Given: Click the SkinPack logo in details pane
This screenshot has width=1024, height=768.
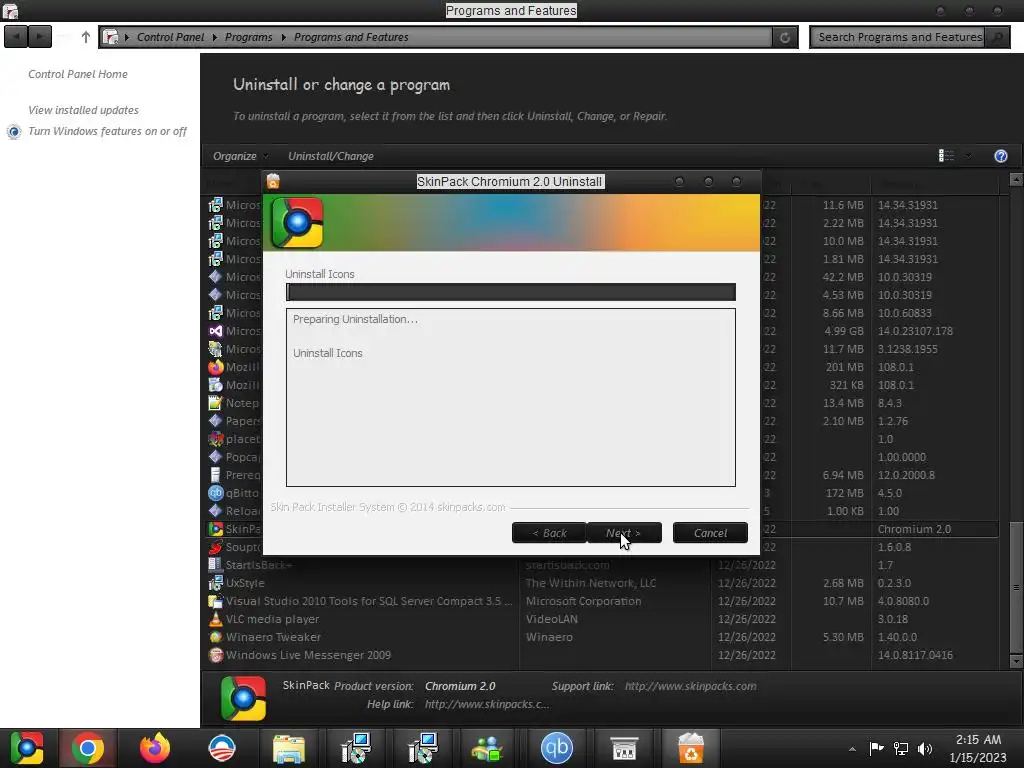Looking at the screenshot, I should tap(244, 698).
